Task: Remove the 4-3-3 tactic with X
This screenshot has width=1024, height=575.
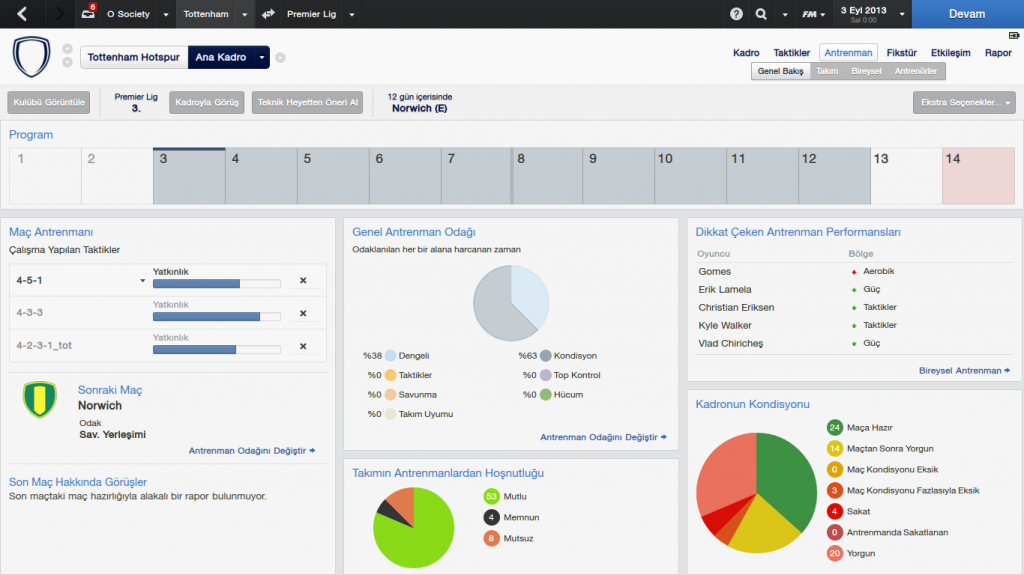Action: pyautogui.click(x=303, y=313)
